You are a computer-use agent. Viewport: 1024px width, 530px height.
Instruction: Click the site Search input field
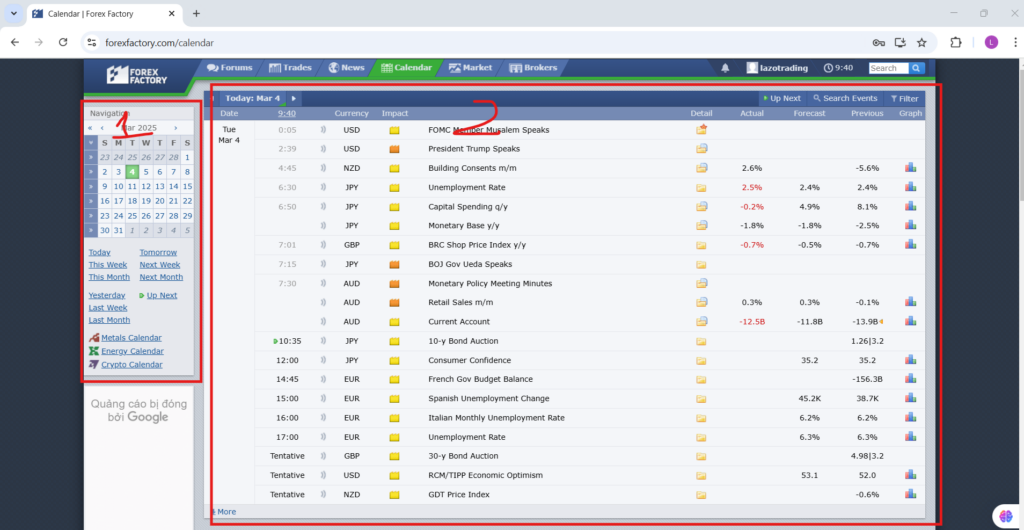tap(889, 68)
